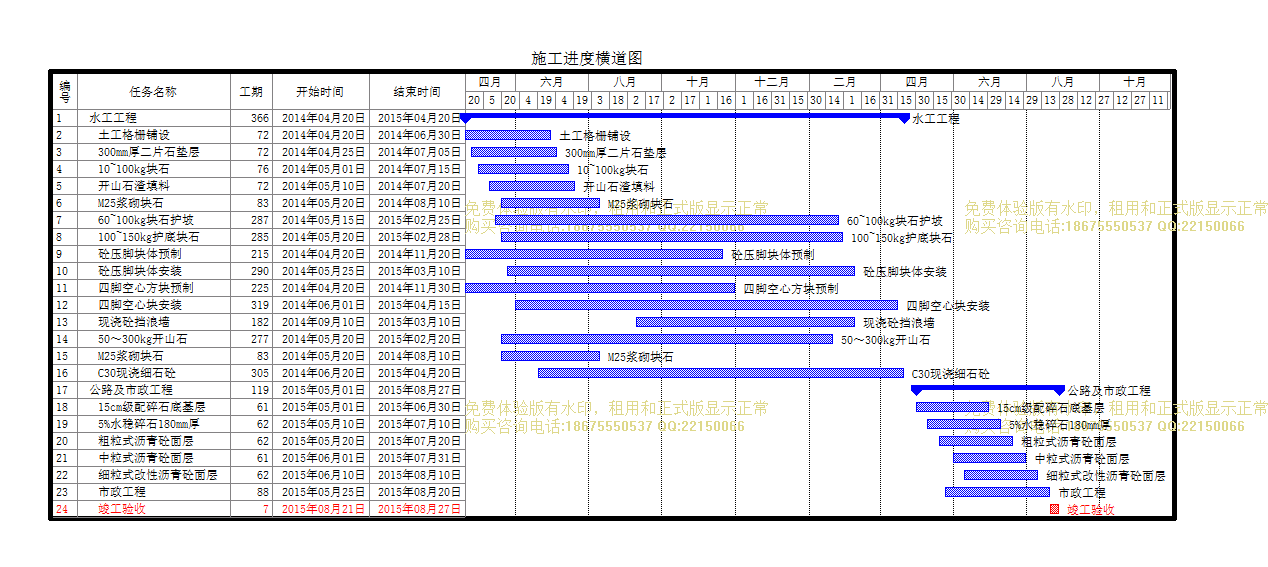Select the blue Gantt bar for C30现浇细石砼

(721, 373)
